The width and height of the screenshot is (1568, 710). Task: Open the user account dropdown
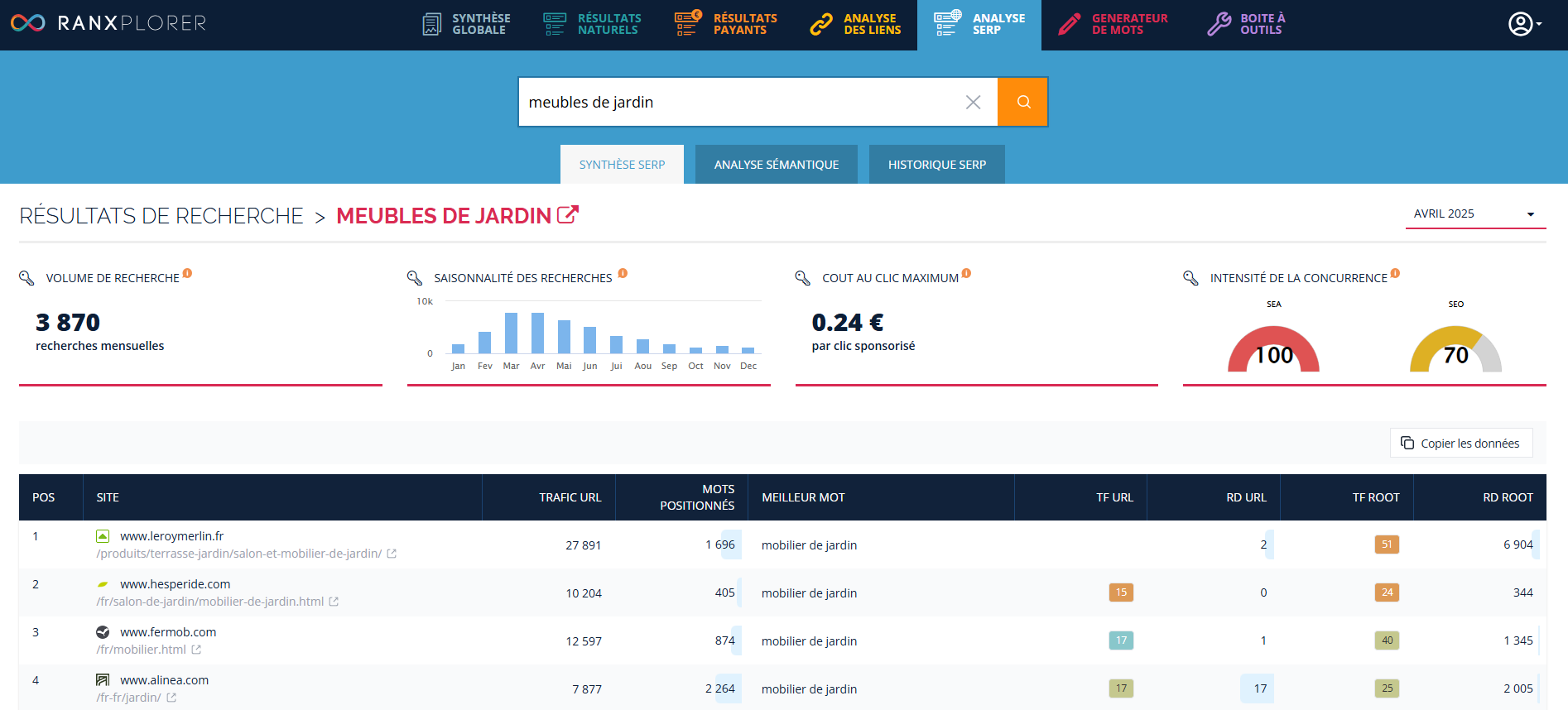coord(1524,24)
